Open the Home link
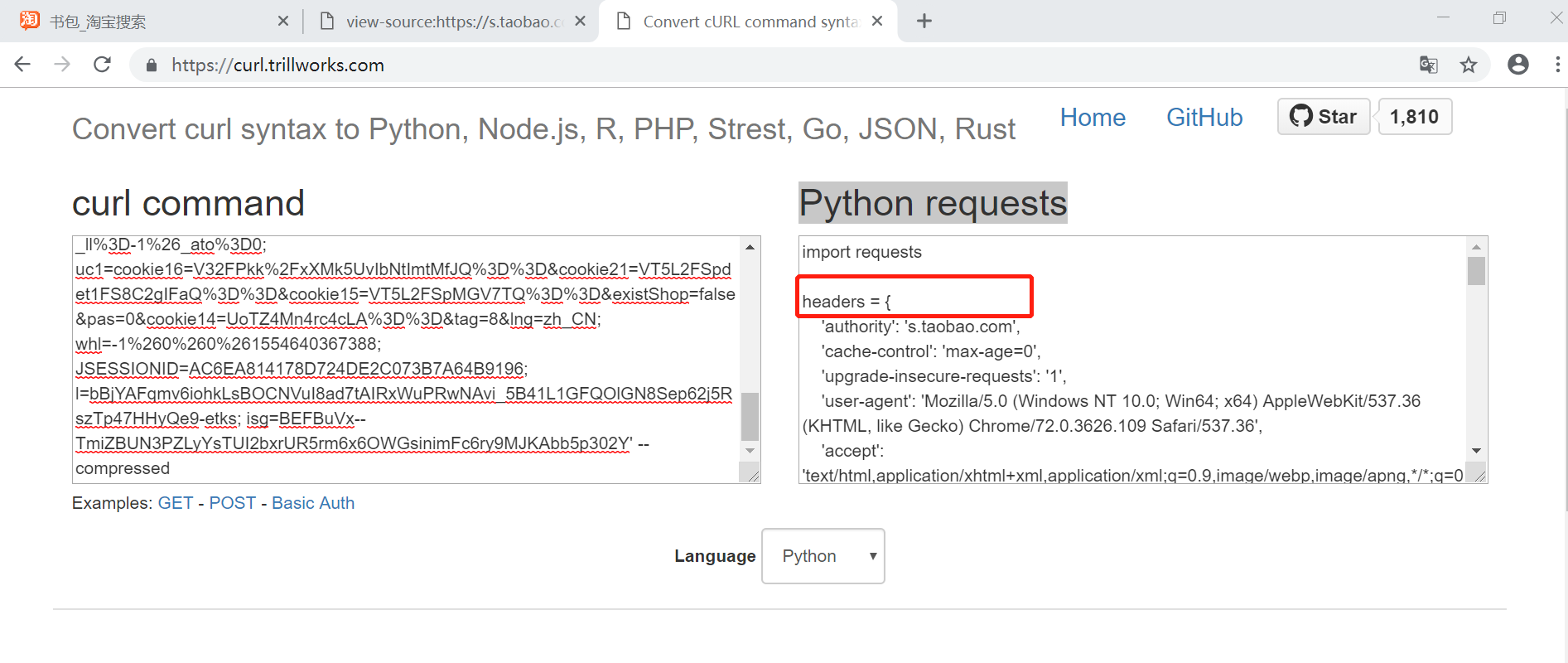Image resolution: width=1568 pixels, height=663 pixels. click(1093, 118)
